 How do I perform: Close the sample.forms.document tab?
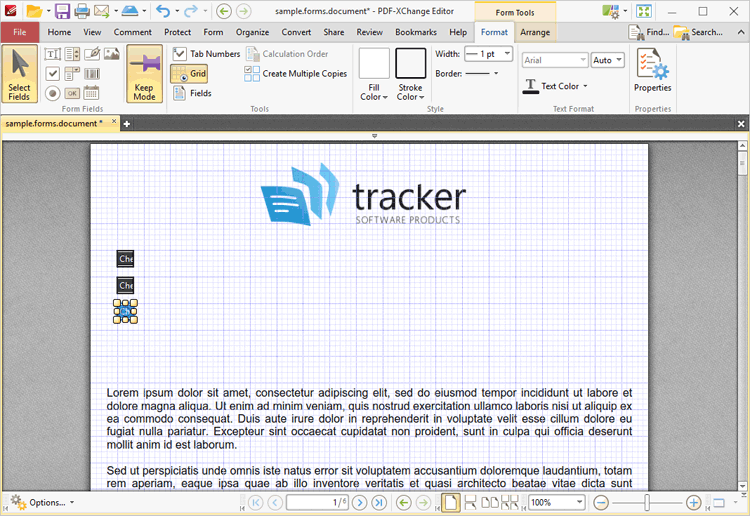pyautogui.click(x=114, y=121)
